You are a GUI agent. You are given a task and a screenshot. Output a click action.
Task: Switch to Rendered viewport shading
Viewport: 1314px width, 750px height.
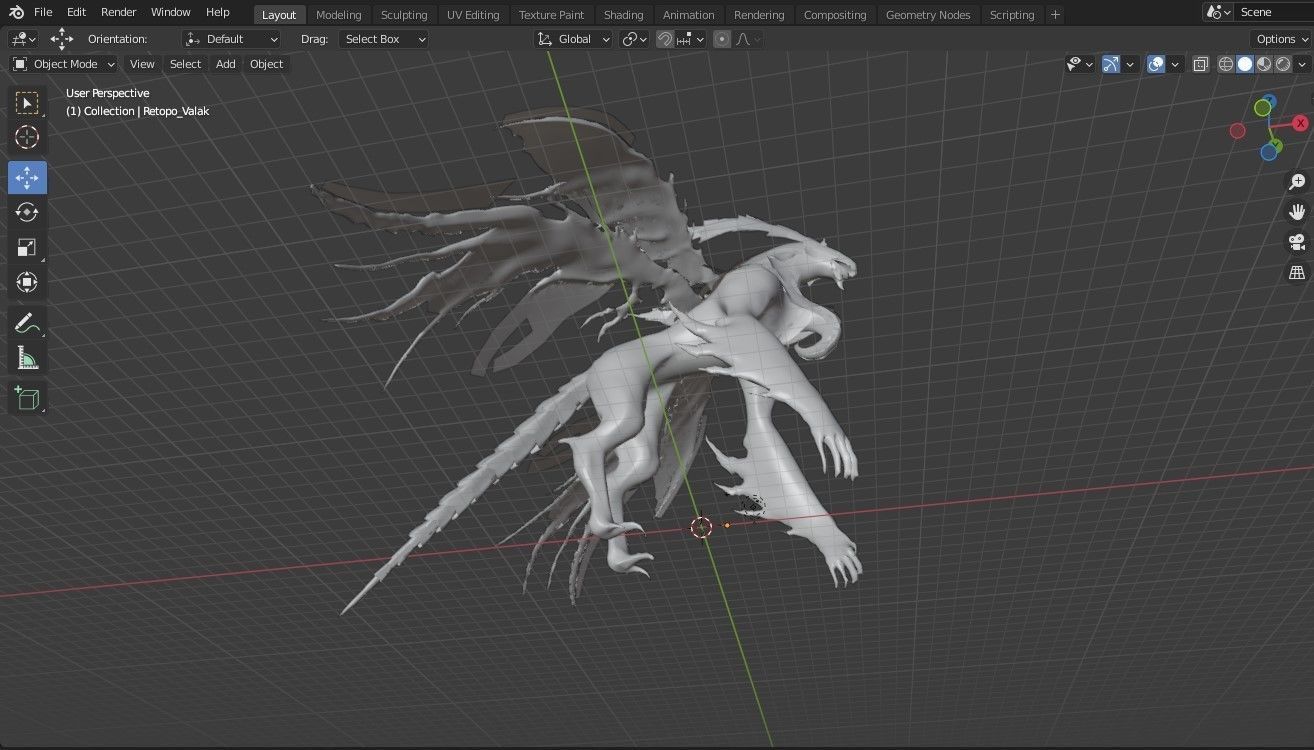[x=1283, y=64]
